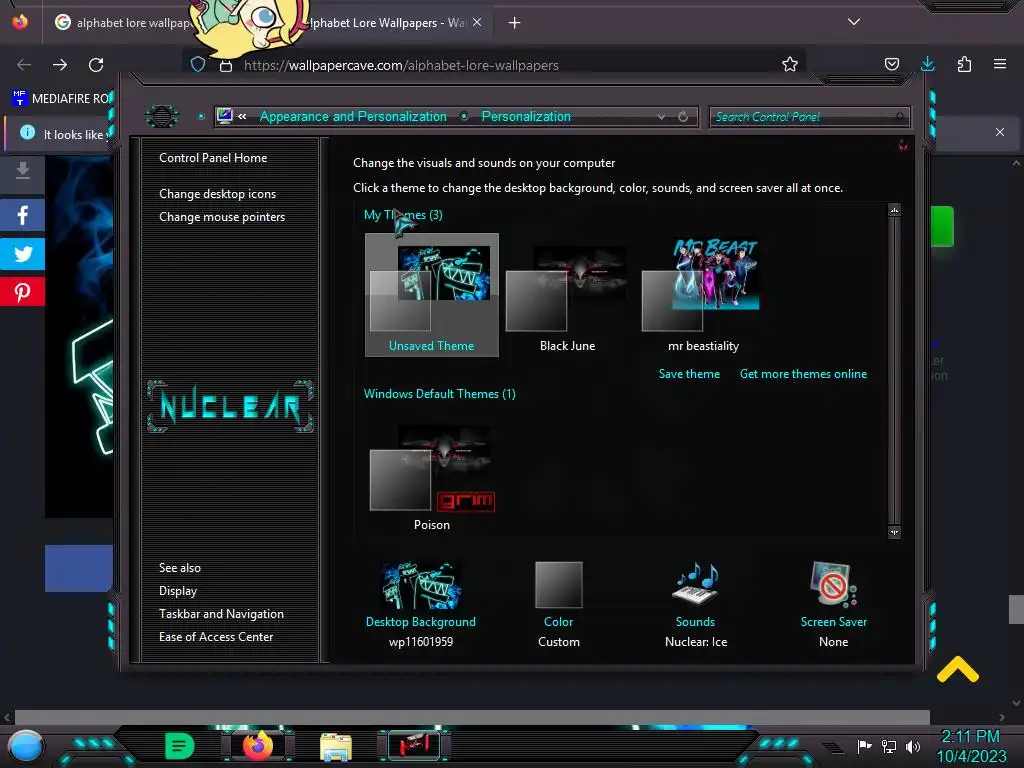Viewport: 1024px width, 768px height.
Task: Share page on Pinterest
Action: click(22, 291)
